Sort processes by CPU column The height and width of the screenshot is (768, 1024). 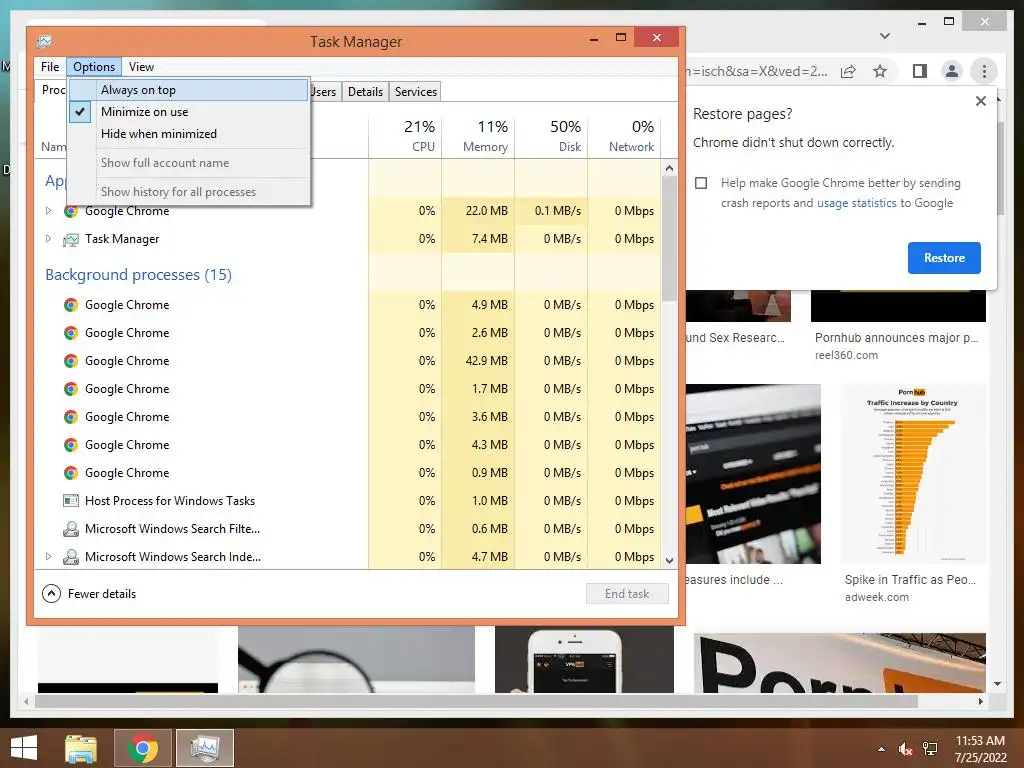pyautogui.click(x=405, y=136)
